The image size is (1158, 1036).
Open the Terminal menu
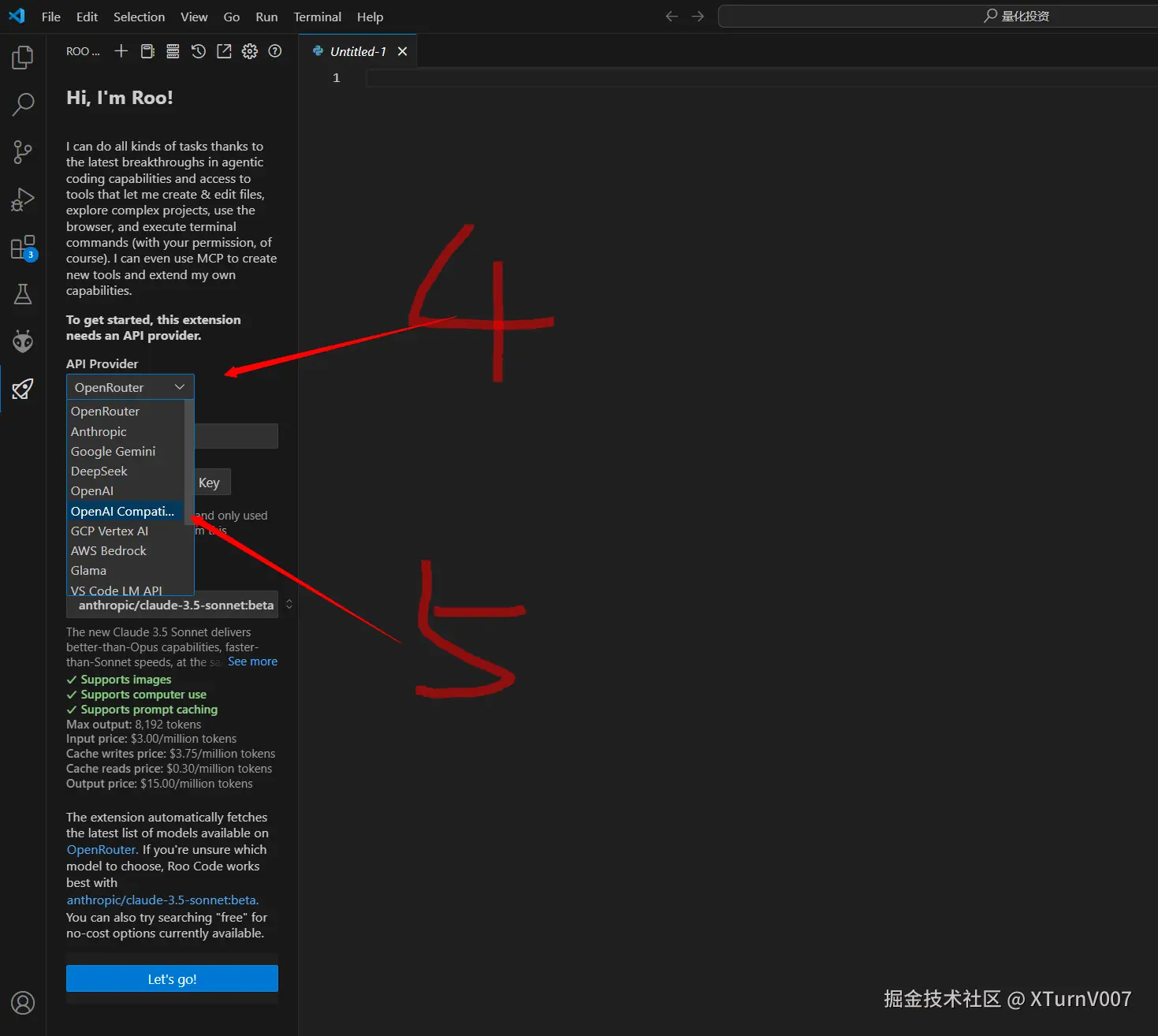coord(317,16)
